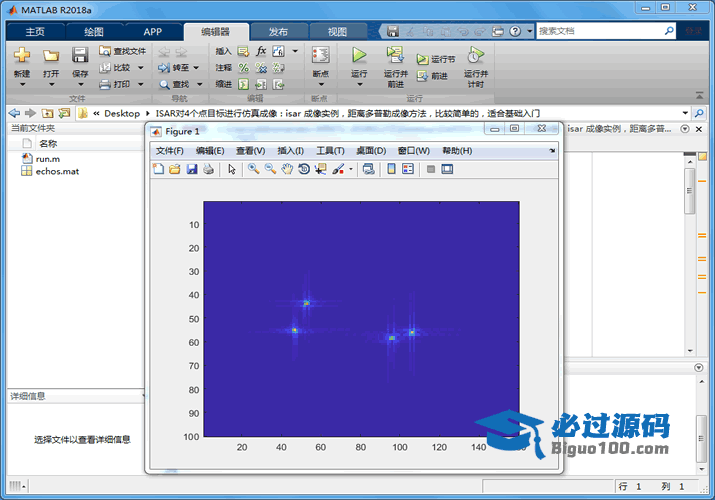Open the Breakpoints (断点) dropdown arrow
715x500 pixels.
point(321,84)
